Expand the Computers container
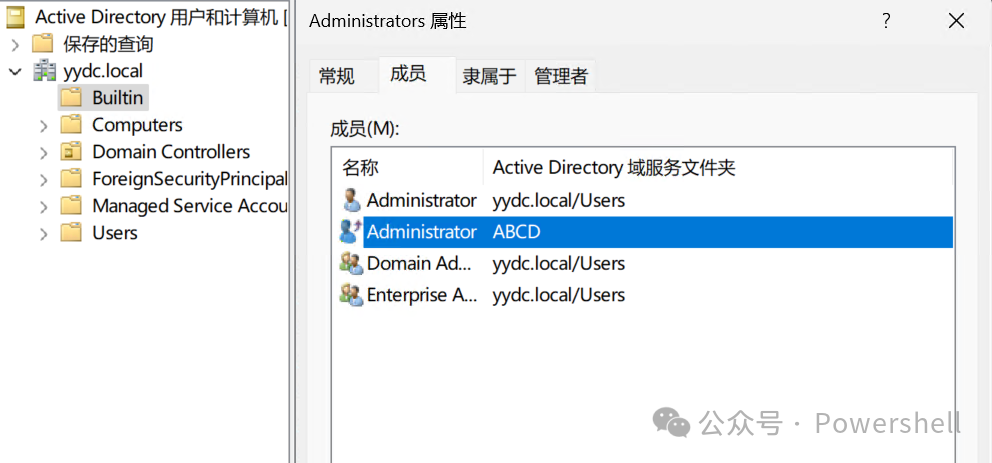Image resolution: width=992 pixels, height=463 pixels. tap(43, 125)
